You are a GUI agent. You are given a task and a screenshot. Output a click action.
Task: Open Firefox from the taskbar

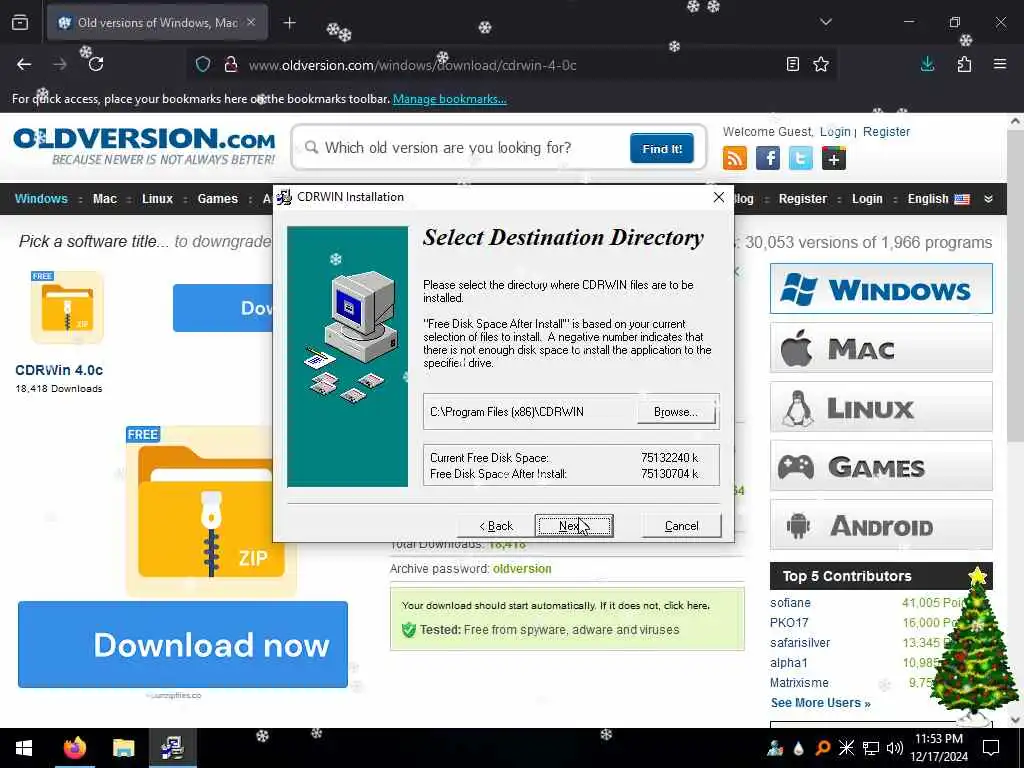(74, 748)
